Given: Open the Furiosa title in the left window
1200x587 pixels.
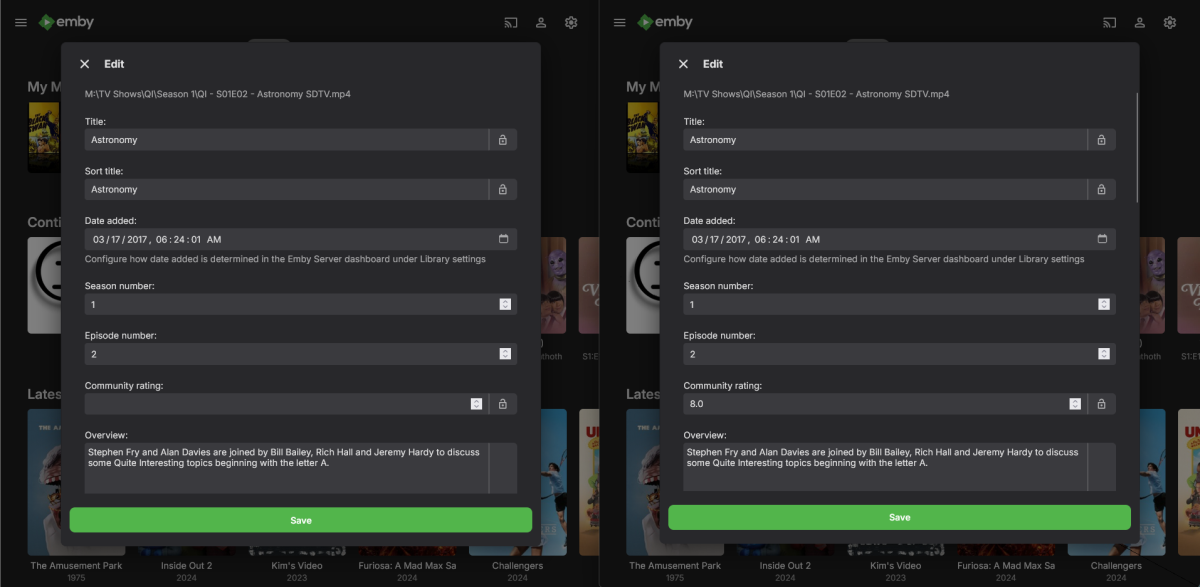Looking at the screenshot, I should coord(407,566).
